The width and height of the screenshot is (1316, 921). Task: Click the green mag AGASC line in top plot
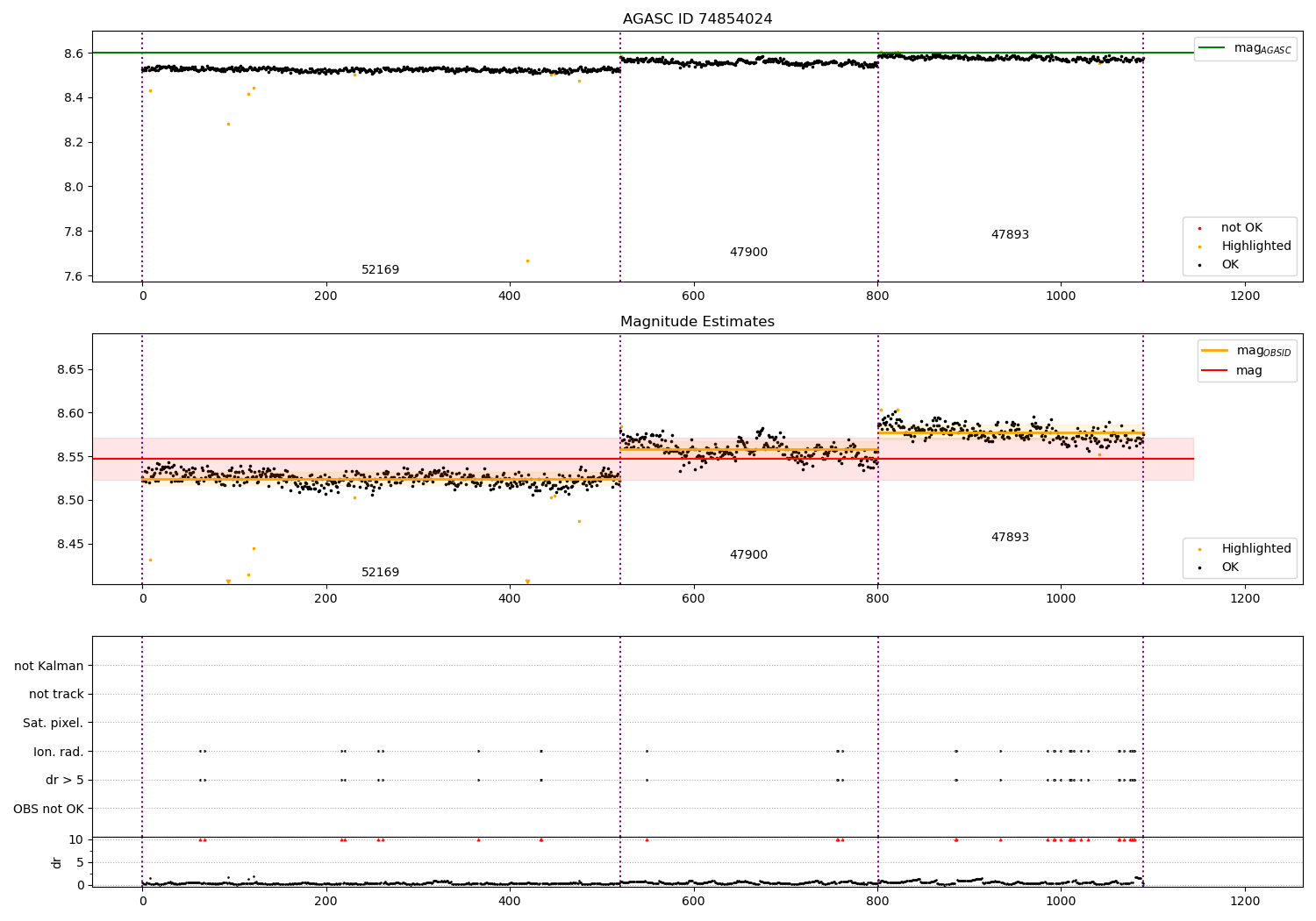click(642, 53)
